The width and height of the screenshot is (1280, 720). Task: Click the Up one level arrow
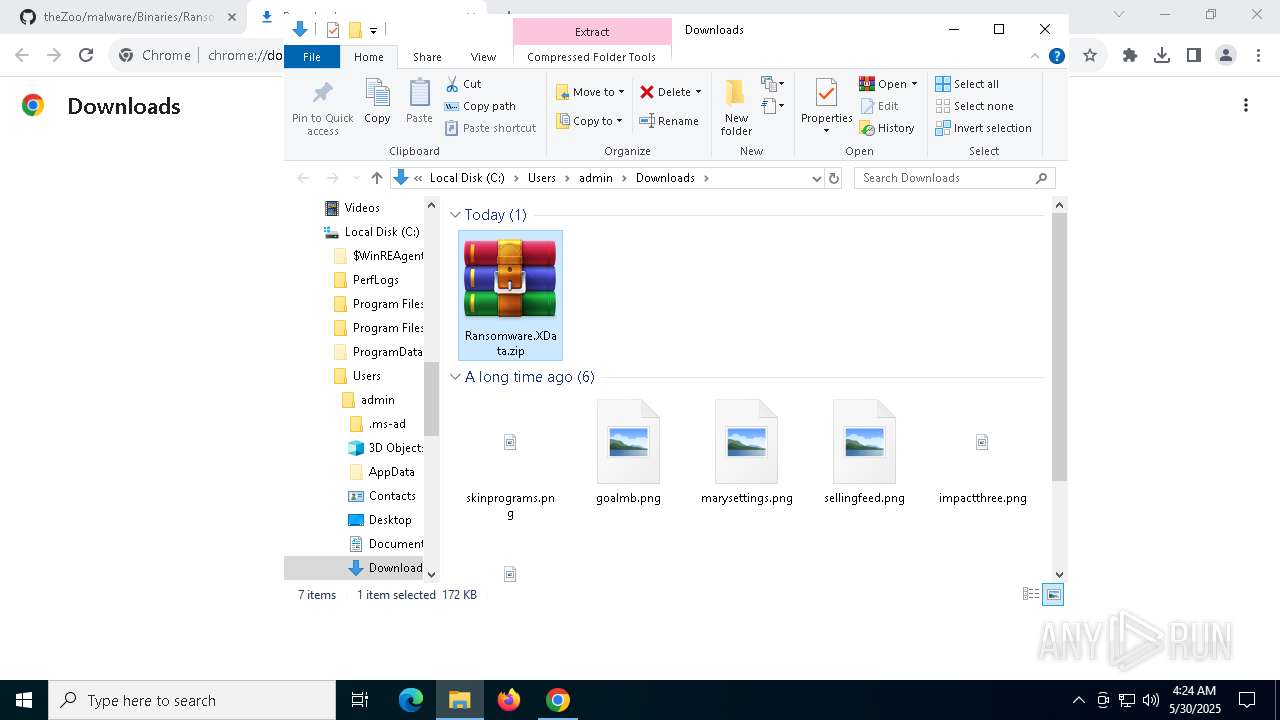click(376, 178)
